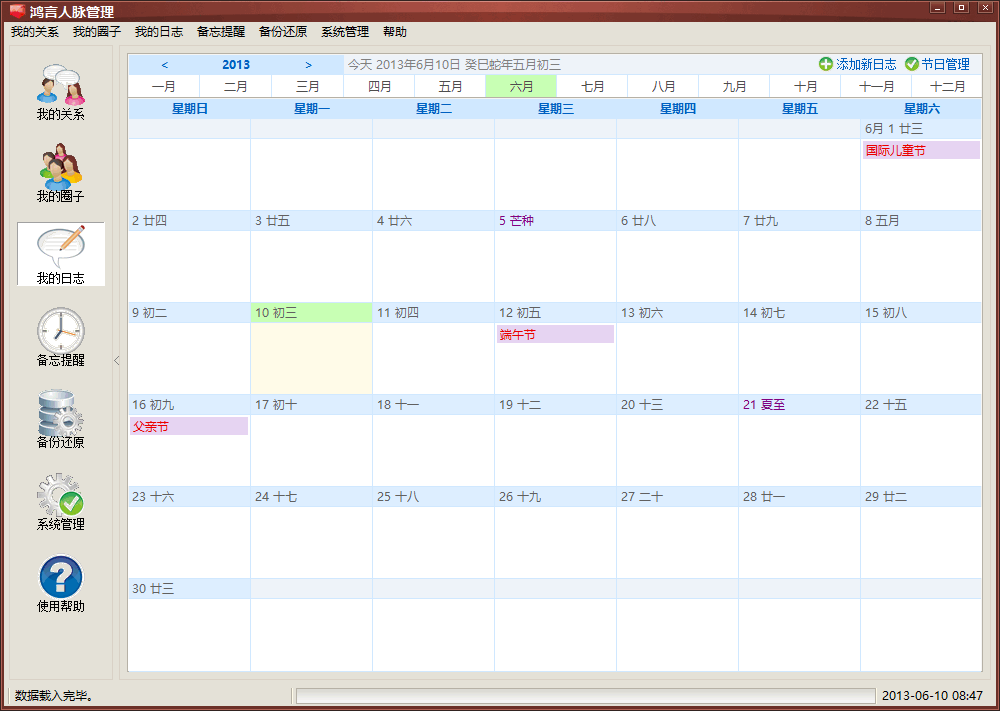Switch to 三月 month tab
Image resolution: width=1000 pixels, height=711 pixels.
click(x=307, y=86)
